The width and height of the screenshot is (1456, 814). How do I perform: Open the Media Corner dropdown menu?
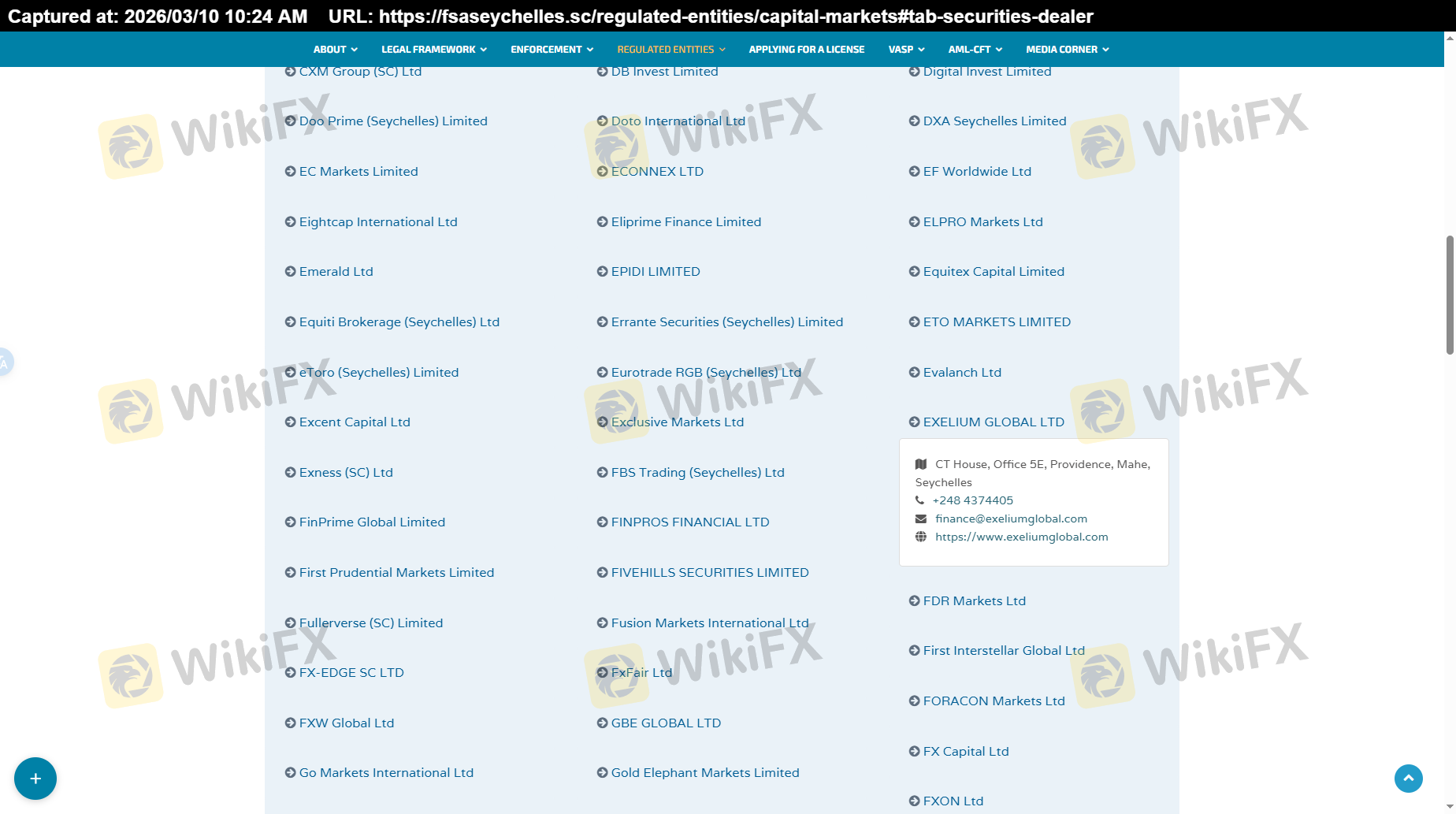(1067, 50)
